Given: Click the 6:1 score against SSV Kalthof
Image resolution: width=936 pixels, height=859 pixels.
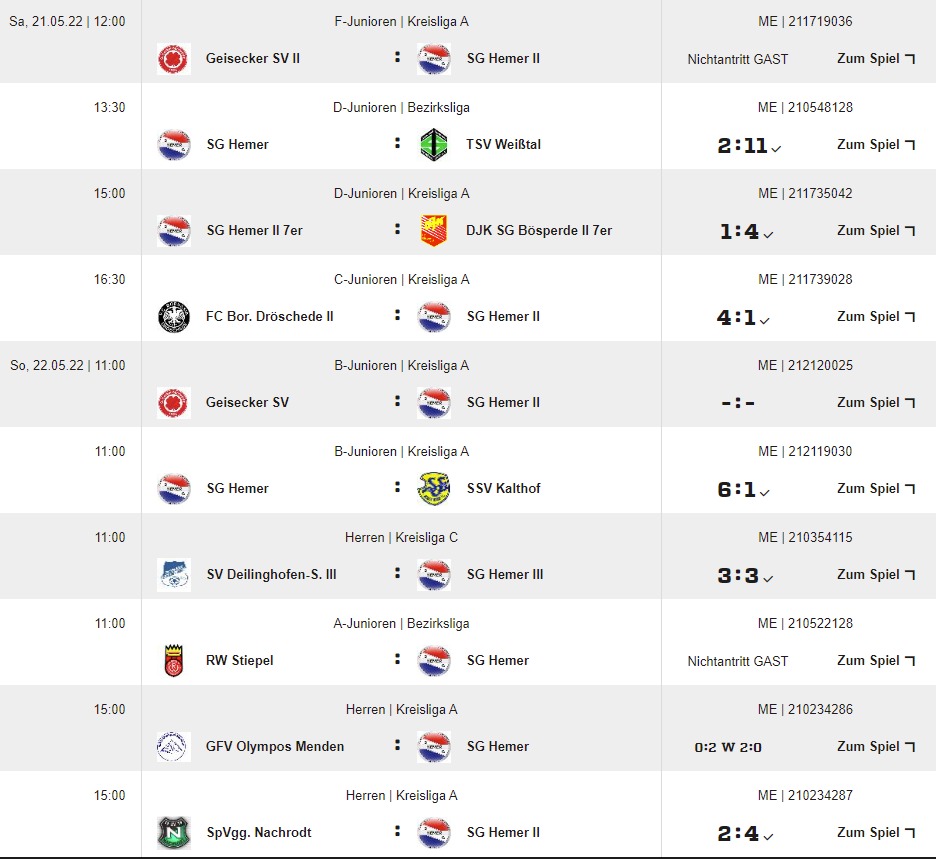Looking at the screenshot, I should click(738, 490).
